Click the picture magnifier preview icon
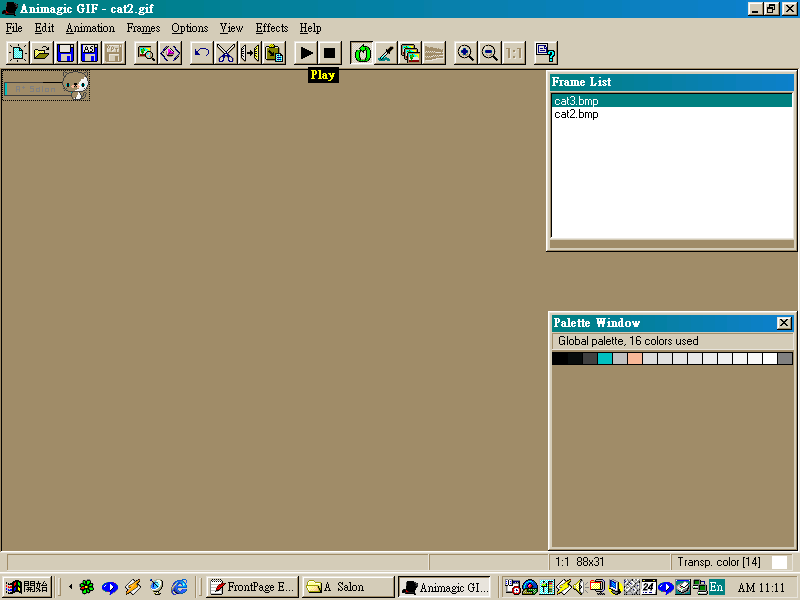This screenshot has height=600, width=800. point(146,53)
